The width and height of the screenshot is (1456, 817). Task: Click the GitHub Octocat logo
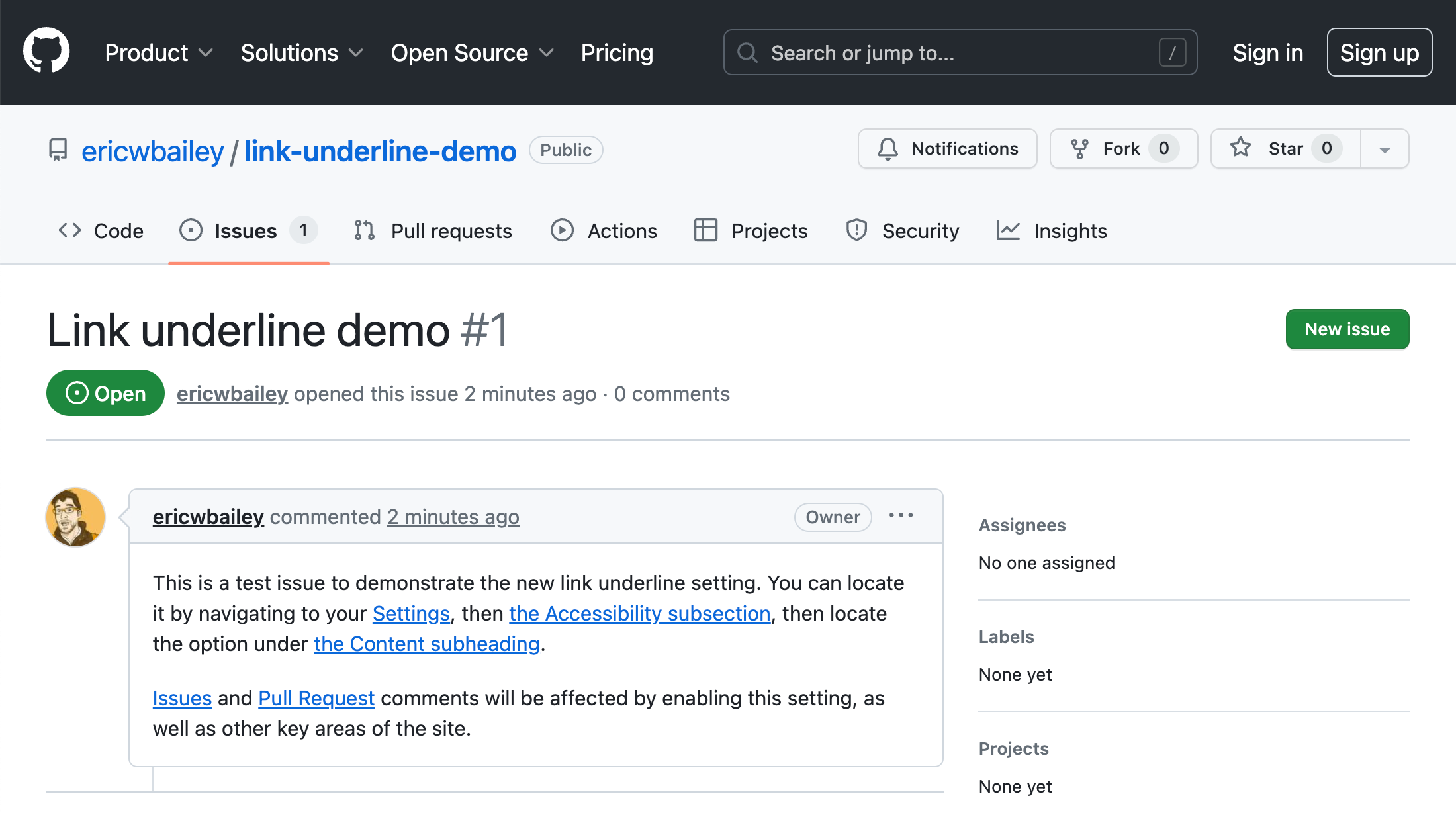pyautogui.click(x=46, y=51)
